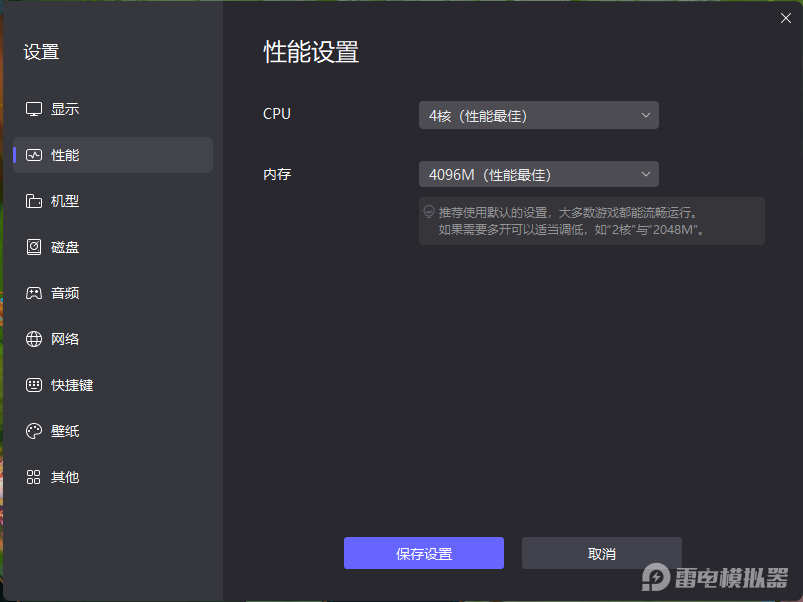Switch to the 网络 tab

pyautogui.click(x=113, y=339)
